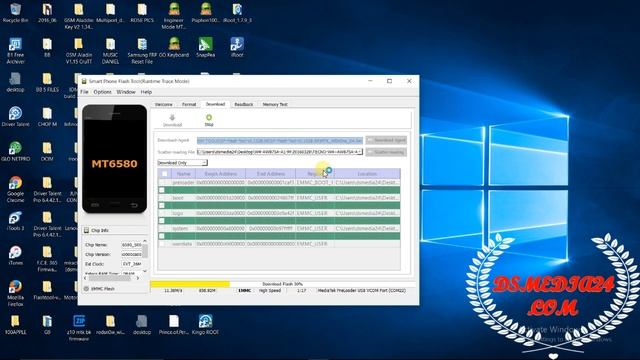The image size is (640, 360).
Task: Open the File menu
Action: [84, 92]
